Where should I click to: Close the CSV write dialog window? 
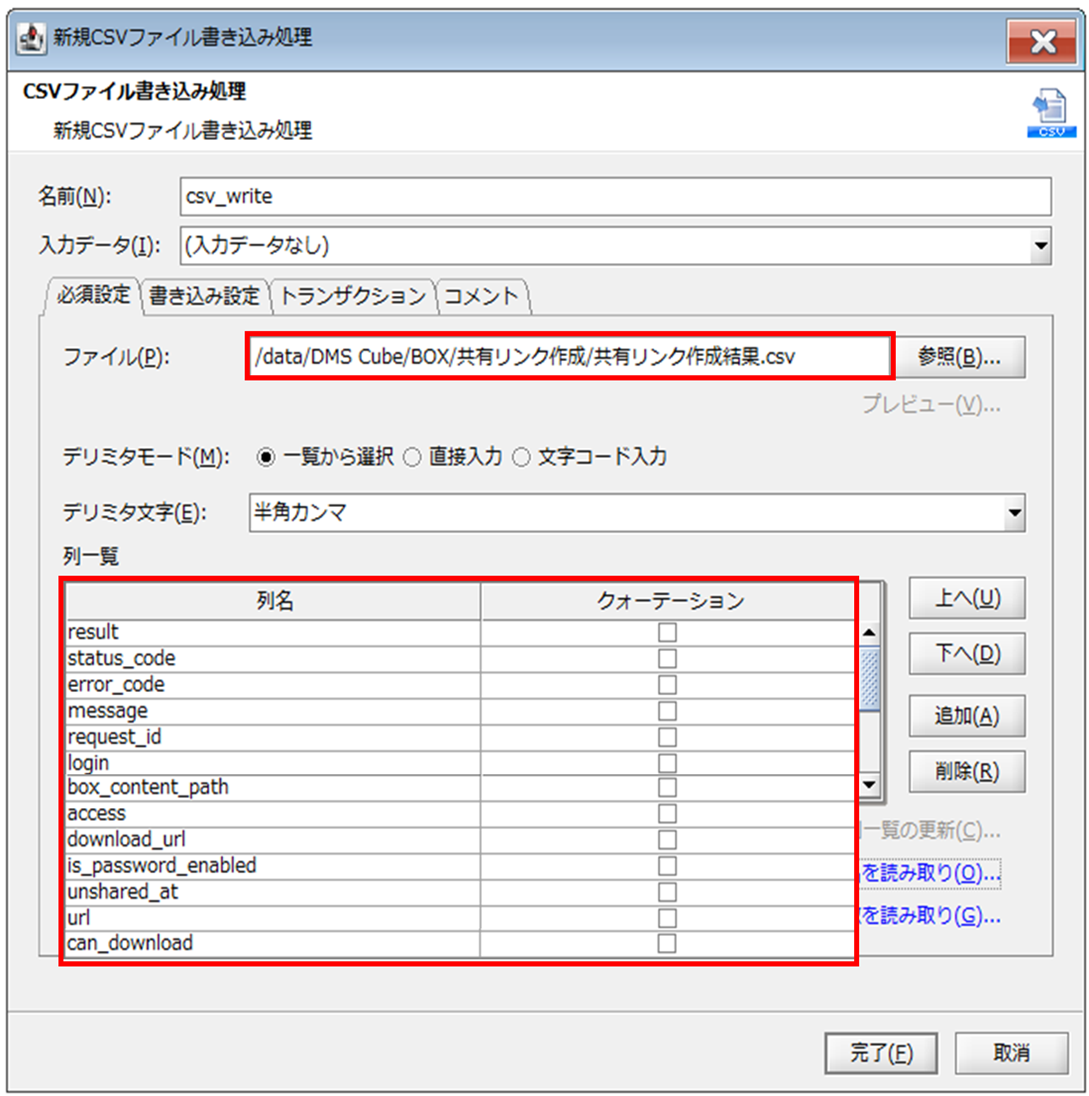pyautogui.click(x=1042, y=42)
